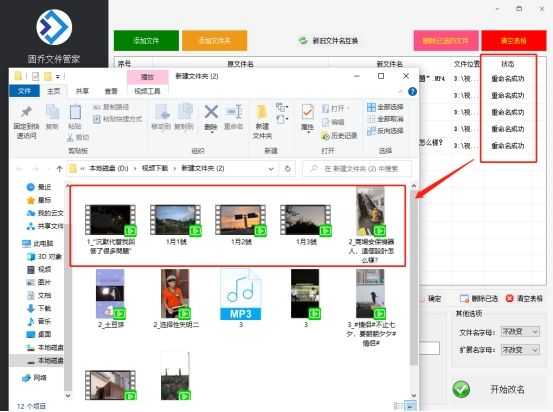This screenshot has height=412, width=553.
Task: Open quick access toolbar customize dropdown arrow
Action: 58,76
